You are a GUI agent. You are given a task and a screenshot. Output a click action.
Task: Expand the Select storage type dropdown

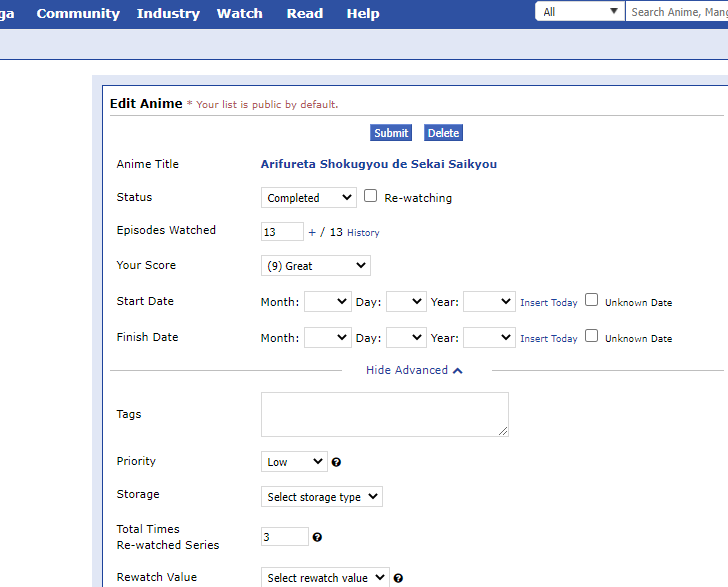[x=321, y=497]
